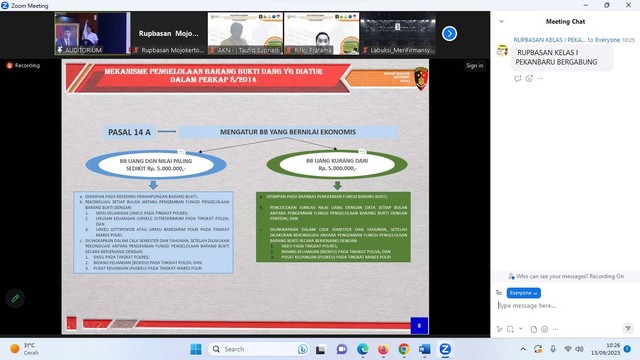Click green oval BB UANG KURANG DARI
Viewport: 640px width, 360px height.
tap(337, 164)
